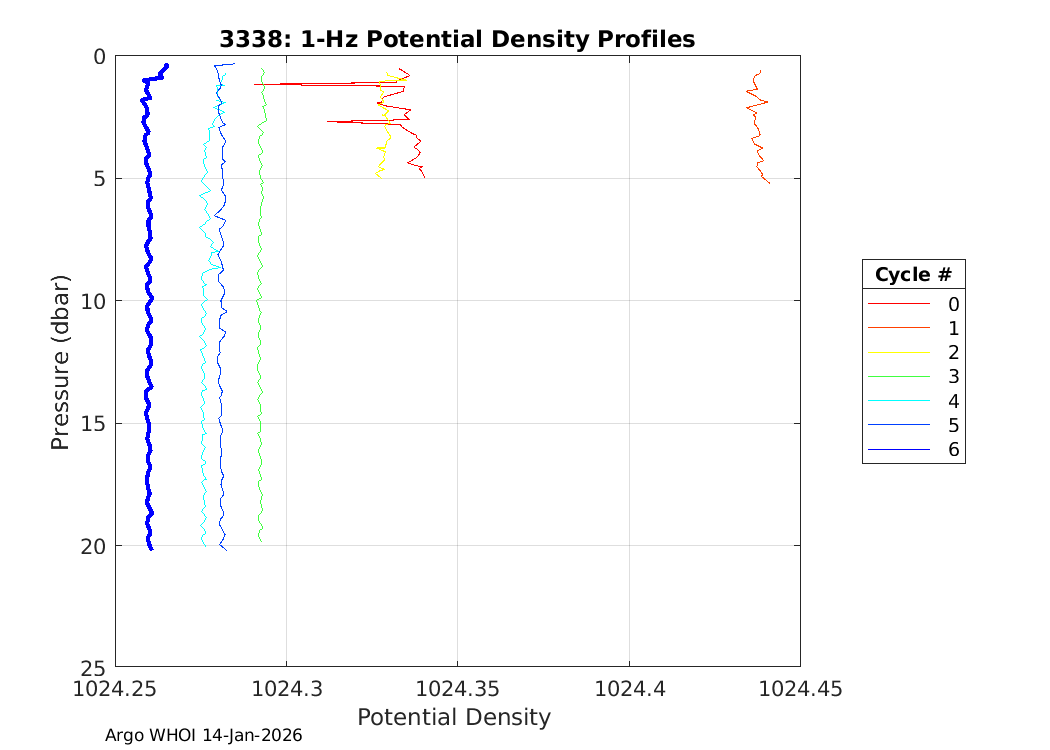Click the 'Argo WHOI 14-Jan-2026' footer text
1050x750 pixels.
click(203, 735)
